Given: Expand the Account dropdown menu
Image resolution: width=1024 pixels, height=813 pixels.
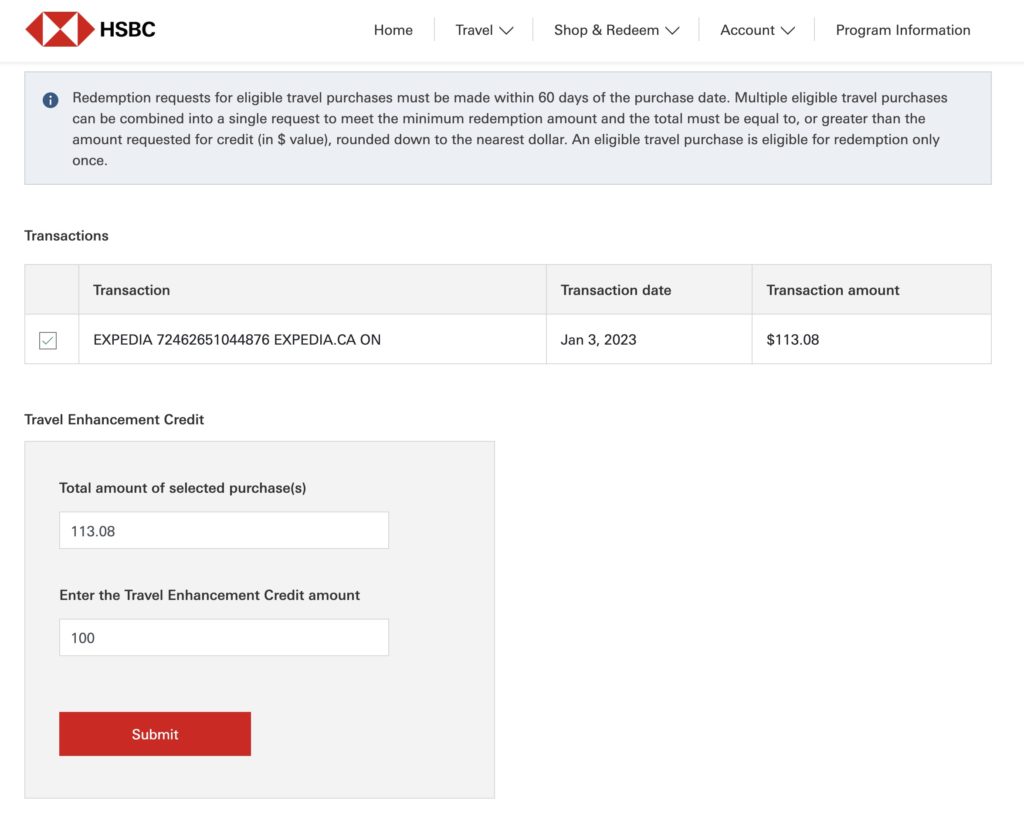Looking at the screenshot, I should point(757,30).
